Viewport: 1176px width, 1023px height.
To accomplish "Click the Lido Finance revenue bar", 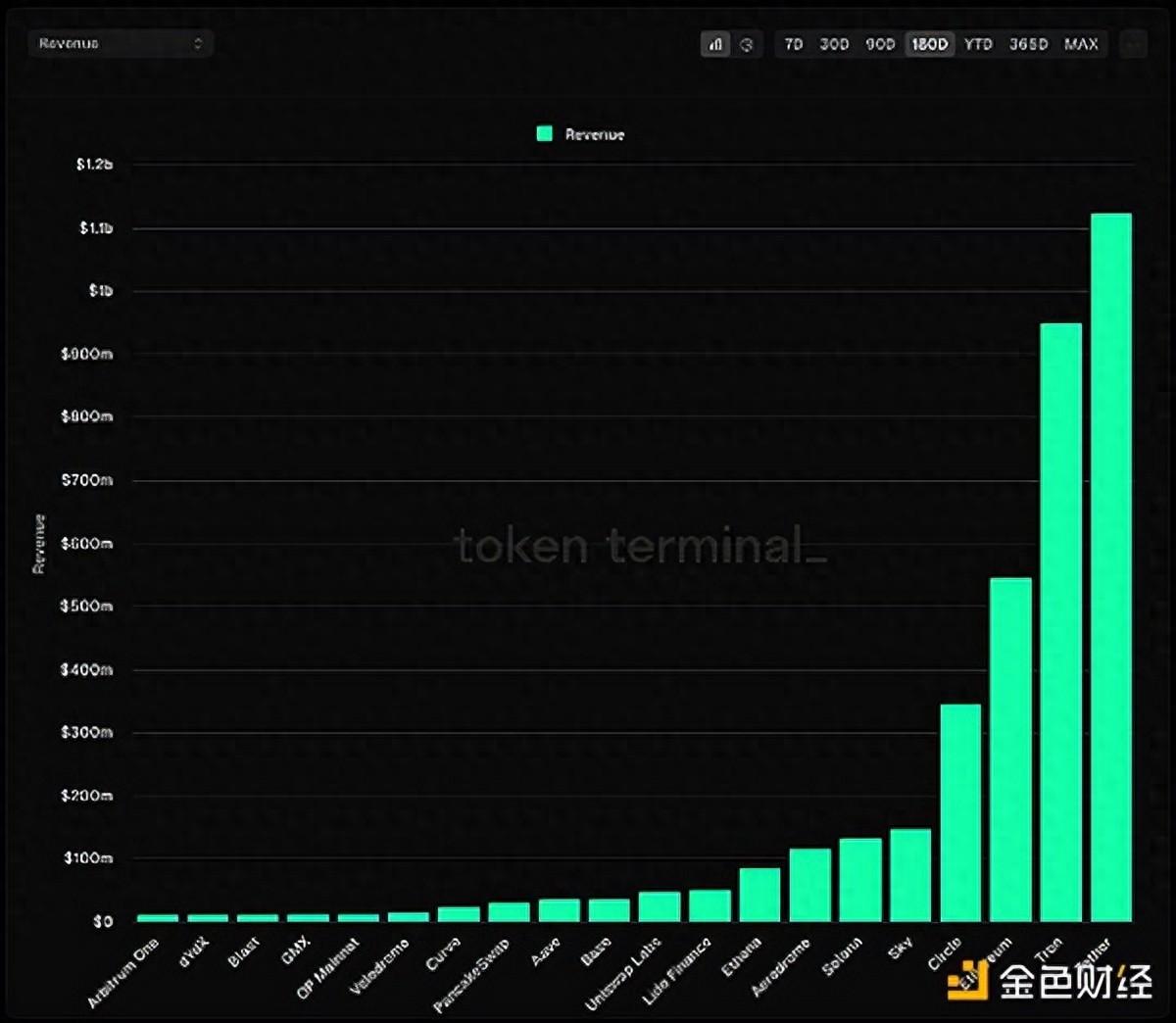I will click(710, 905).
